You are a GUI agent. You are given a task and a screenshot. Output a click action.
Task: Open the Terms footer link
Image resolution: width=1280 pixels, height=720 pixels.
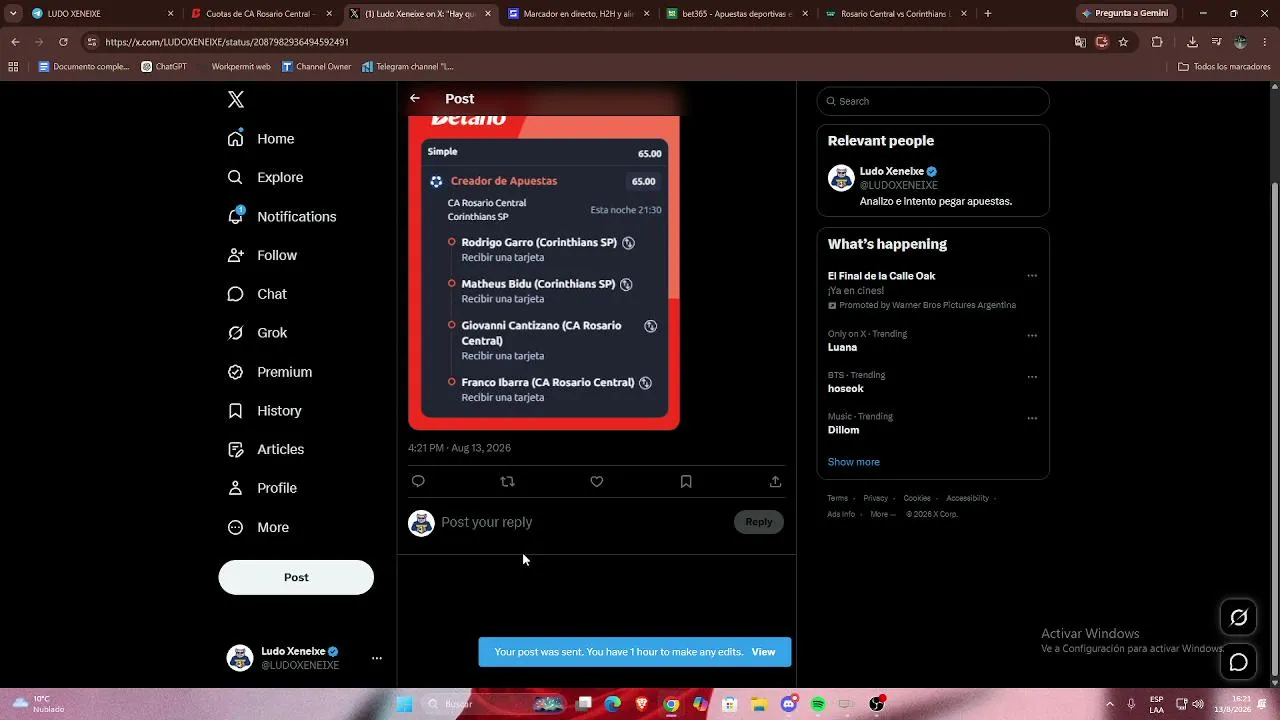tap(837, 498)
